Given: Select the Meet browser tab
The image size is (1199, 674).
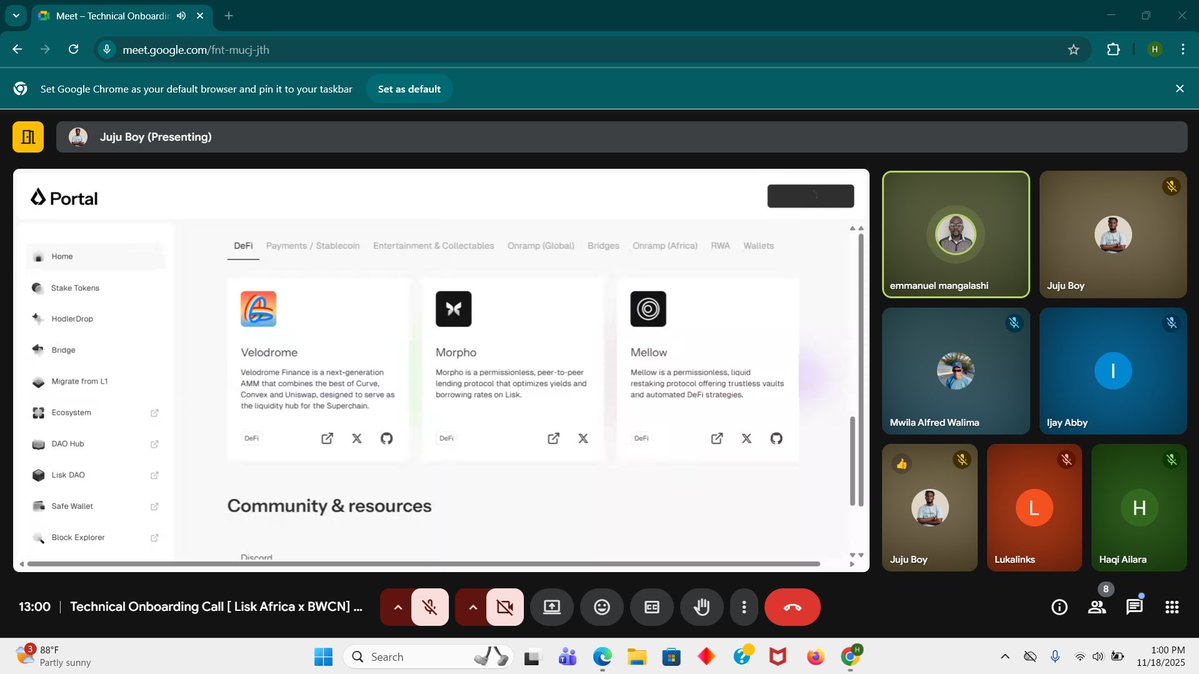Looking at the screenshot, I should coord(110,16).
